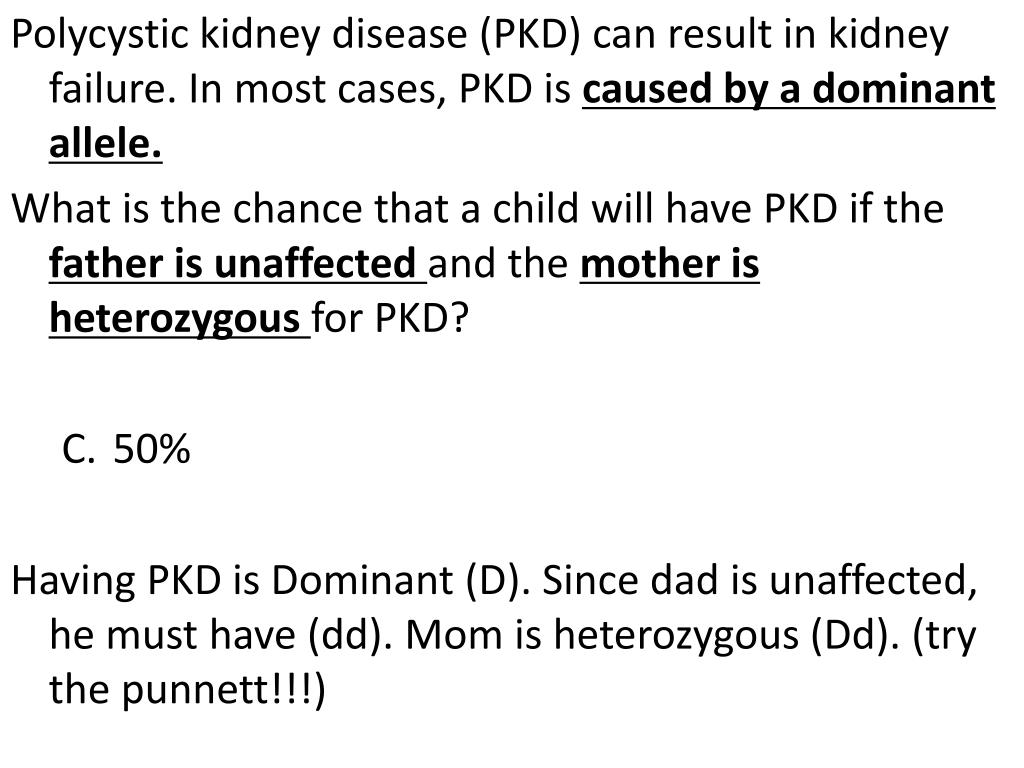The image size is (1024, 768).
Task: Click the bold text "father is unaffected"
Action: point(232,263)
